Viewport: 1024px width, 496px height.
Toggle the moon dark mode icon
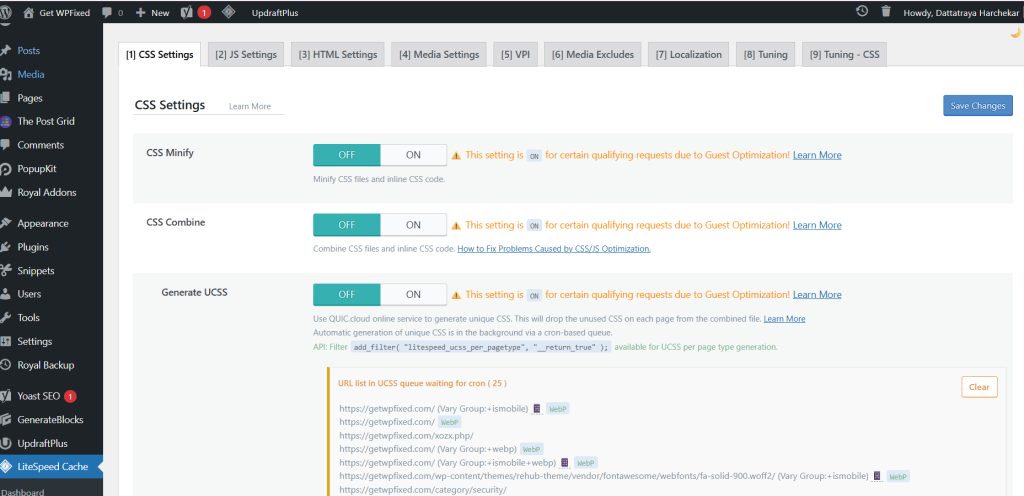click(x=1015, y=33)
